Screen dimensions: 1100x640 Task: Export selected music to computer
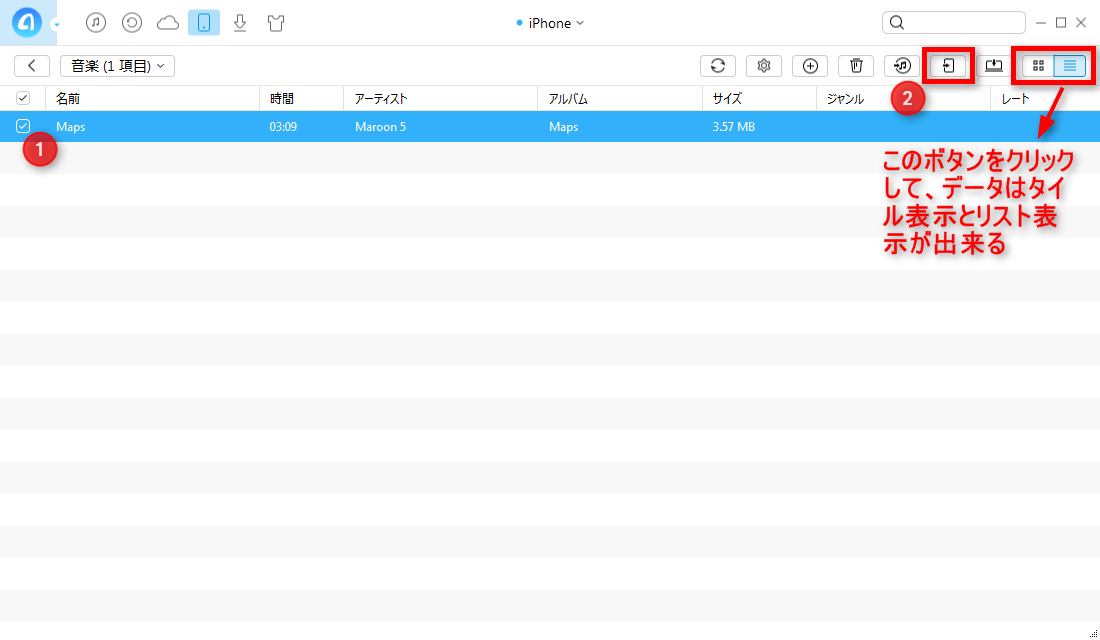(994, 66)
